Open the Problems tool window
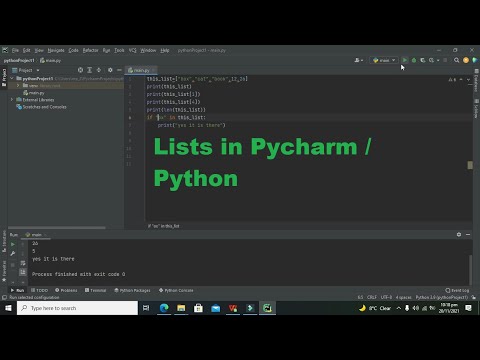The width and height of the screenshot is (480, 360). (66, 290)
